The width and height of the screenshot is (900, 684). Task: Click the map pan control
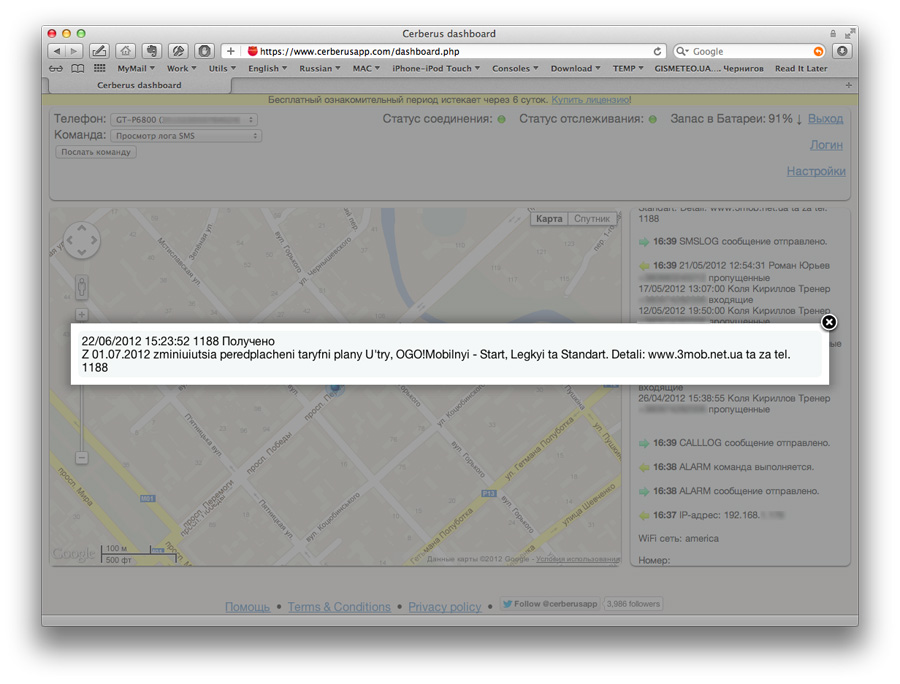[82, 241]
